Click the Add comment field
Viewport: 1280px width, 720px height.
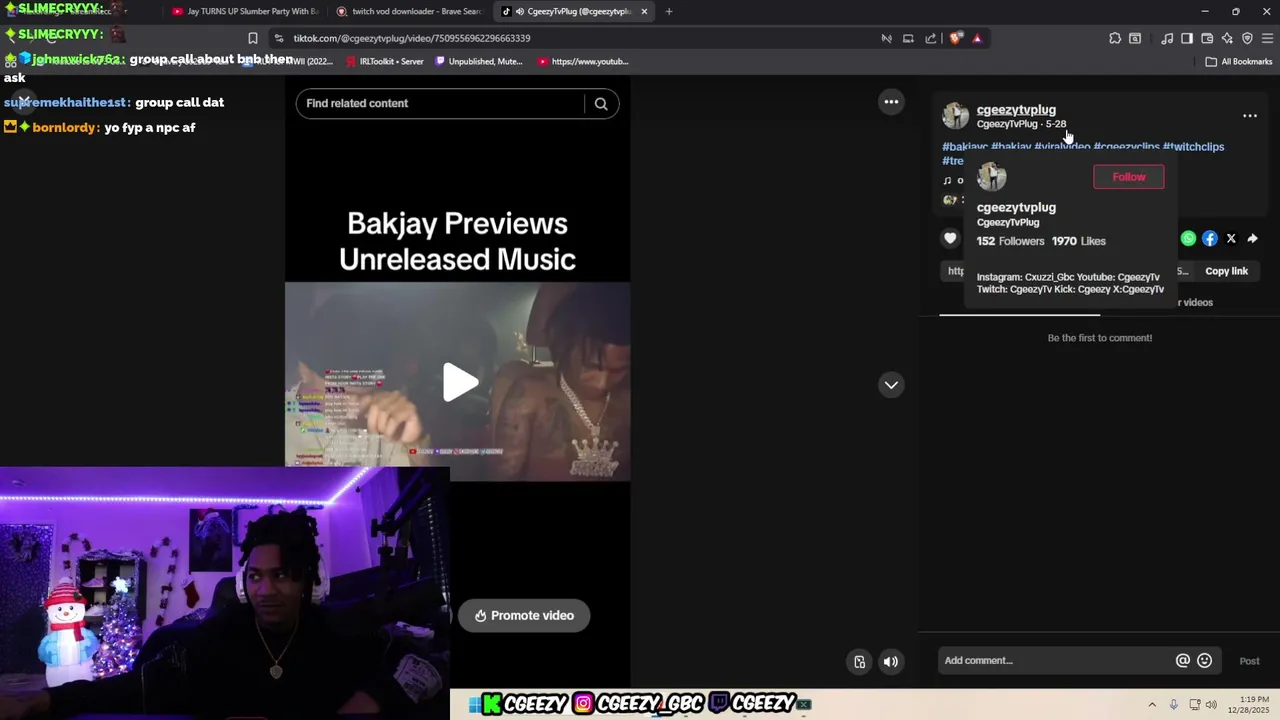[x=1055, y=660]
